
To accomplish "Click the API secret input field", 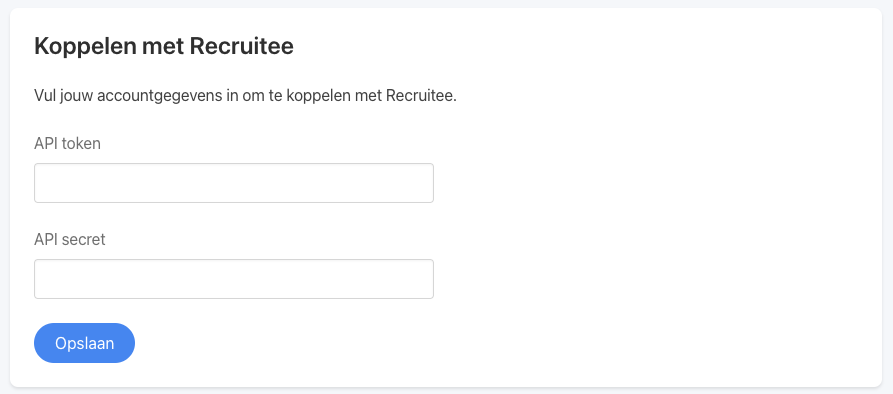I will (x=234, y=279).
